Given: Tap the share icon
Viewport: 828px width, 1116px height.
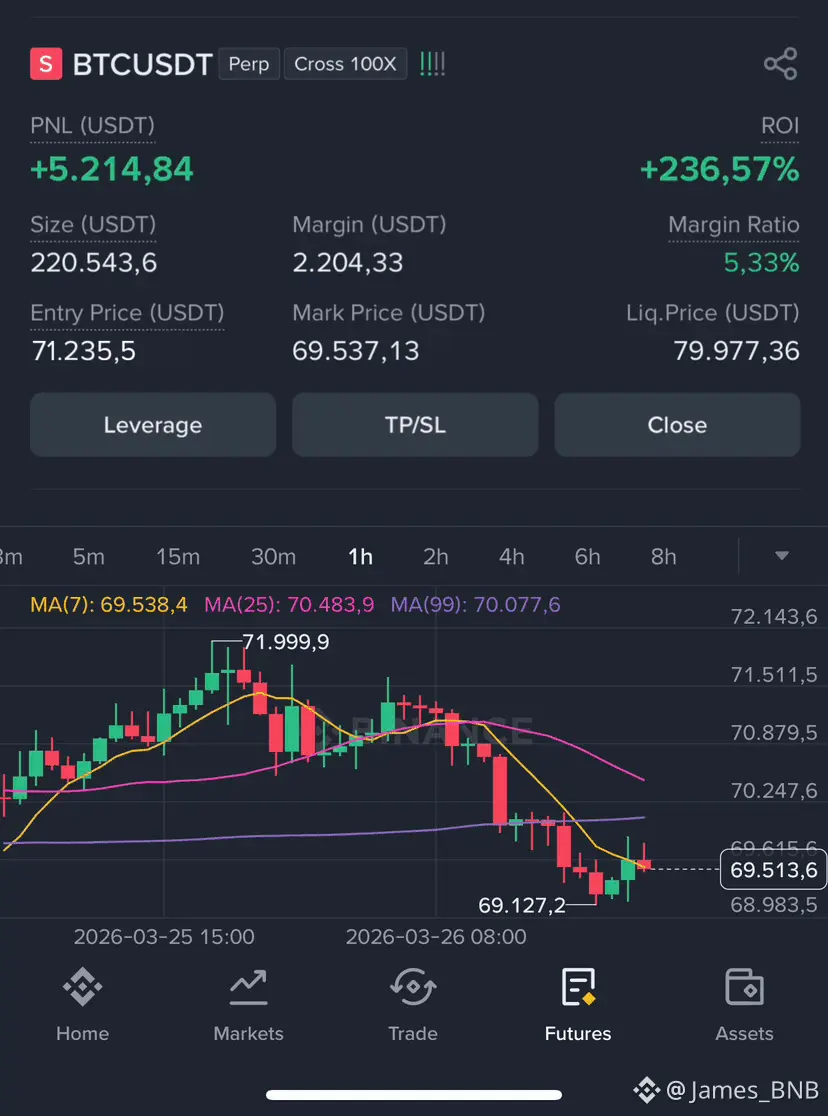Looking at the screenshot, I should point(780,64).
